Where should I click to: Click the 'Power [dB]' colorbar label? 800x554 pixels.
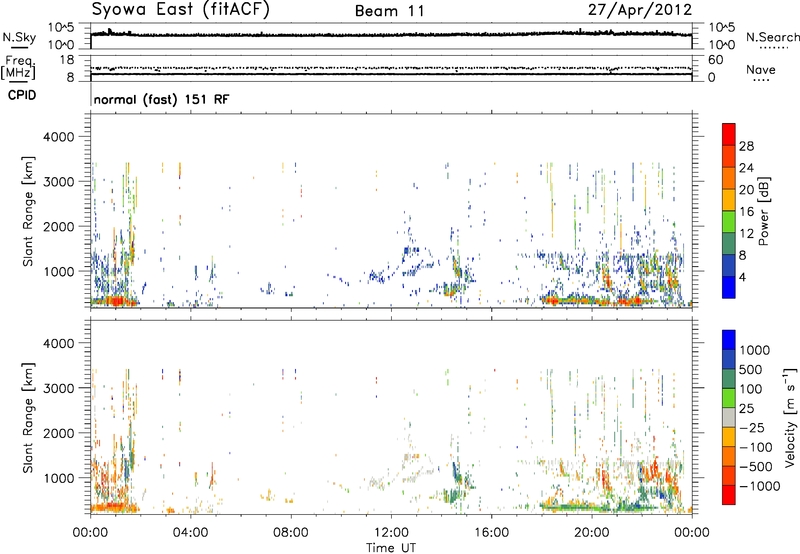click(763, 211)
